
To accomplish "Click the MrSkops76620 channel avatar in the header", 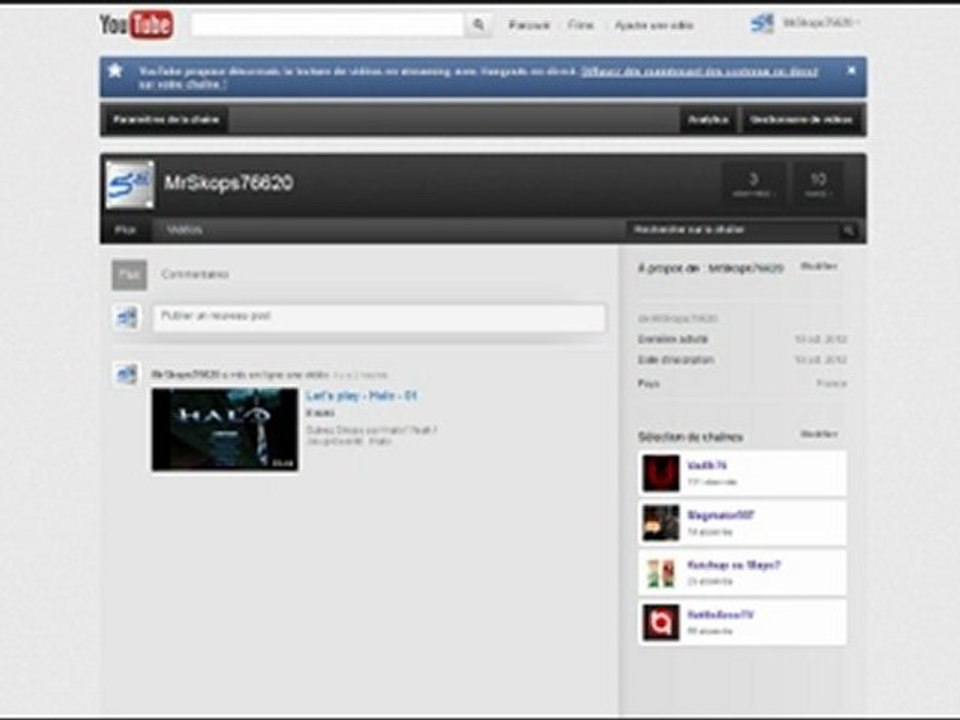I will [x=130, y=184].
